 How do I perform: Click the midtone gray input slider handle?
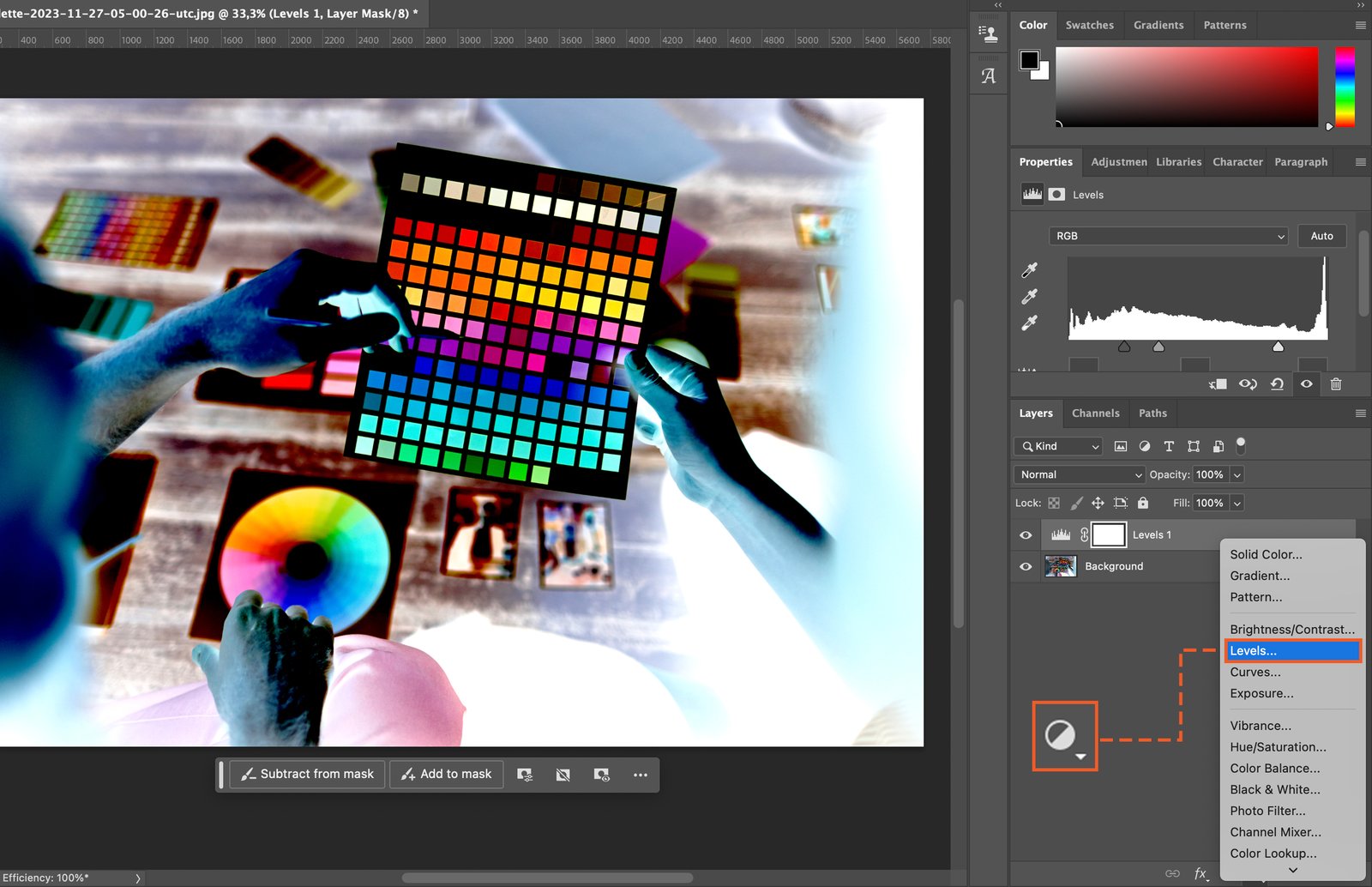point(1158,347)
